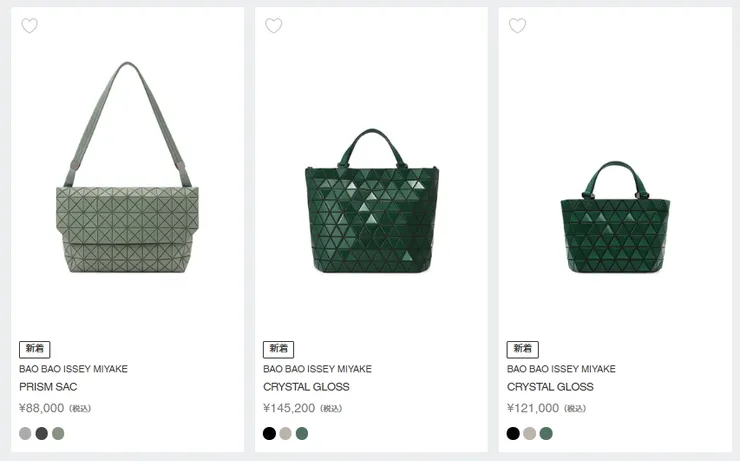Click heart icon on ¥145,200 Crystal Gloss
The width and height of the screenshot is (740, 461).
273,26
